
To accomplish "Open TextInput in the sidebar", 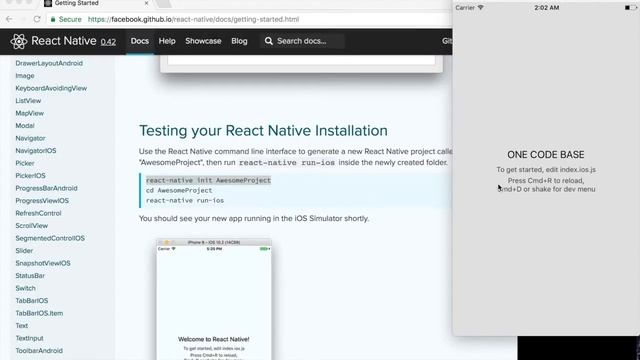I will pyautogui.click(x=29, y=338).
